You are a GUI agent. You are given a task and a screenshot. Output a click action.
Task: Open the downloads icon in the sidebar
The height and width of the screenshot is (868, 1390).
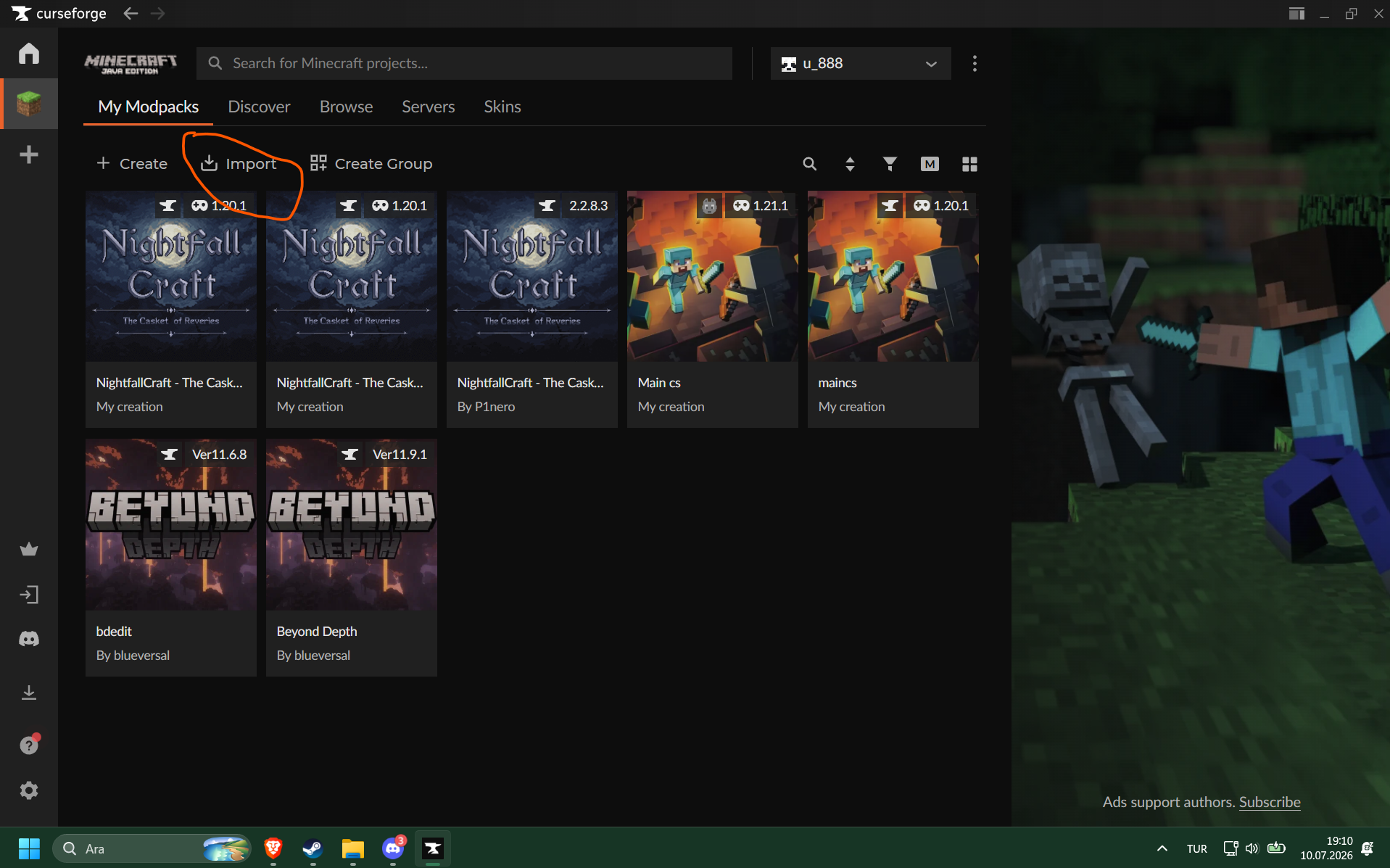29,693
